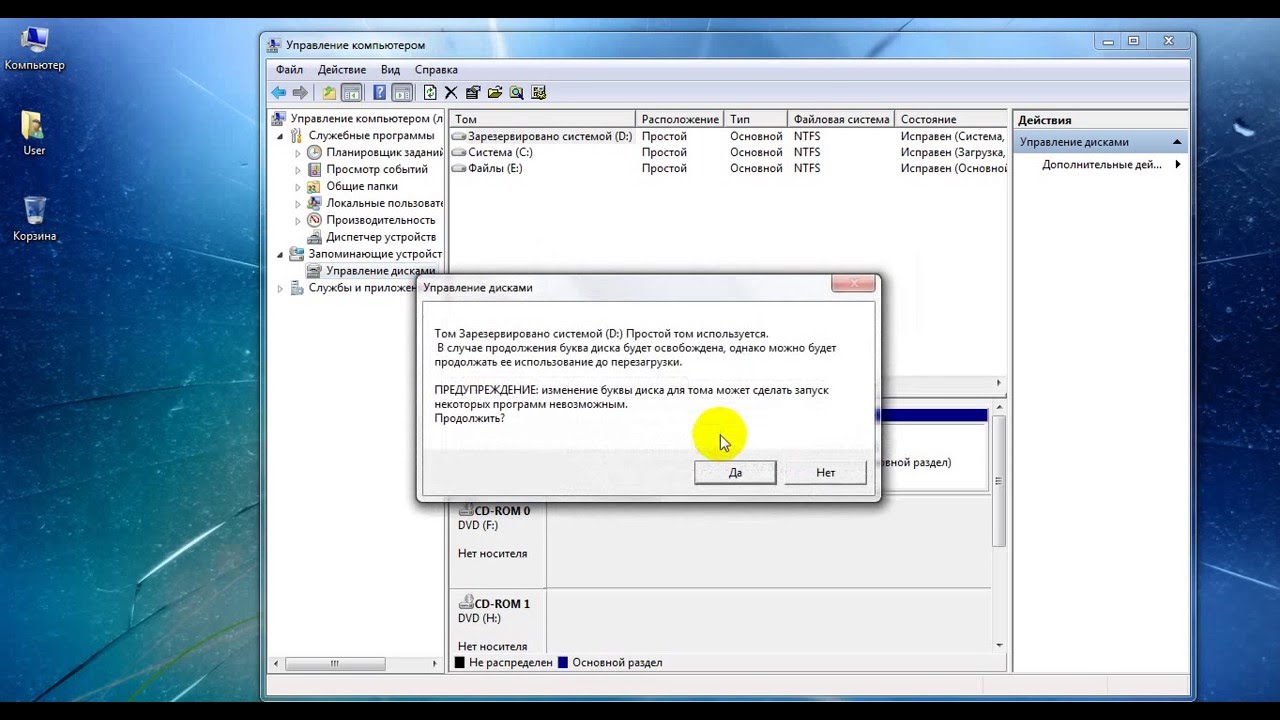Click the Диспетчер устройств icon

[315, 237]
